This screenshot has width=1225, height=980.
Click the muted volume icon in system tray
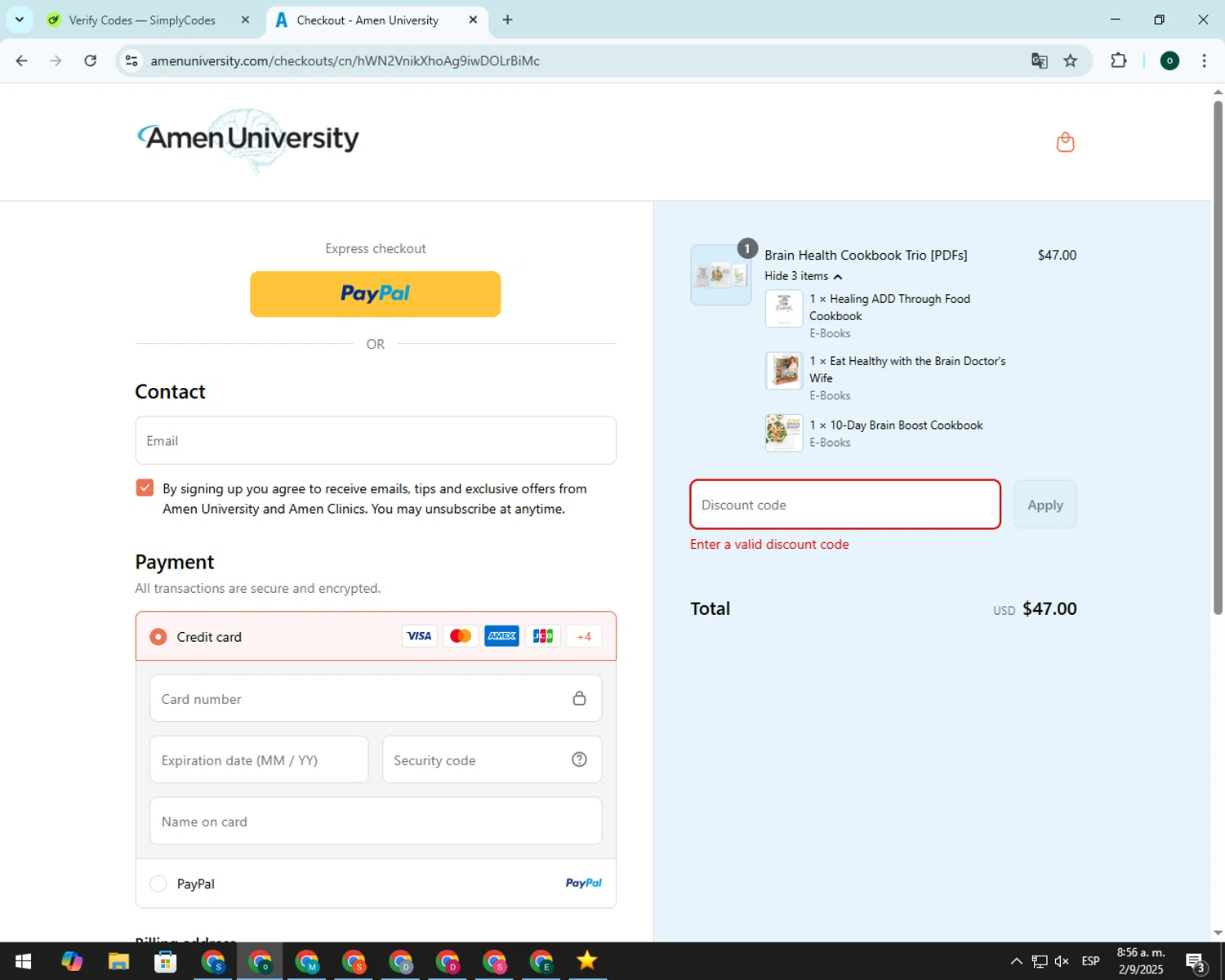pos(1062,961)
